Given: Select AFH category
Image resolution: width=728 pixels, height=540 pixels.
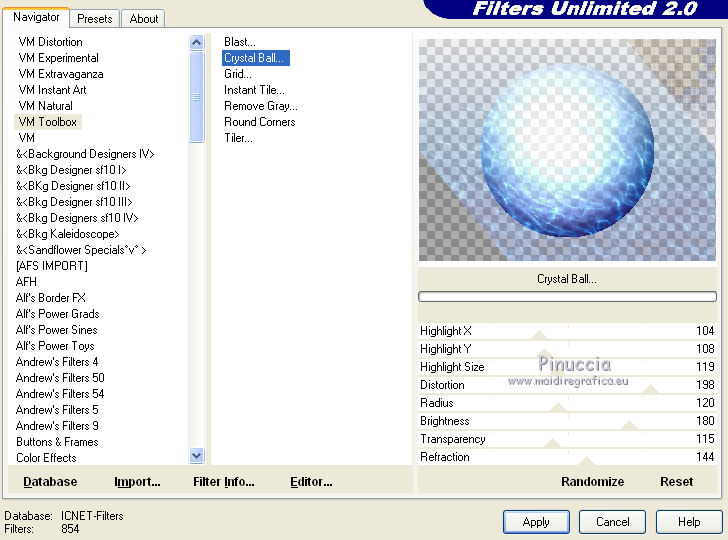Looking at the screenshot, I should pyautogui.click(x=26, y=282).
